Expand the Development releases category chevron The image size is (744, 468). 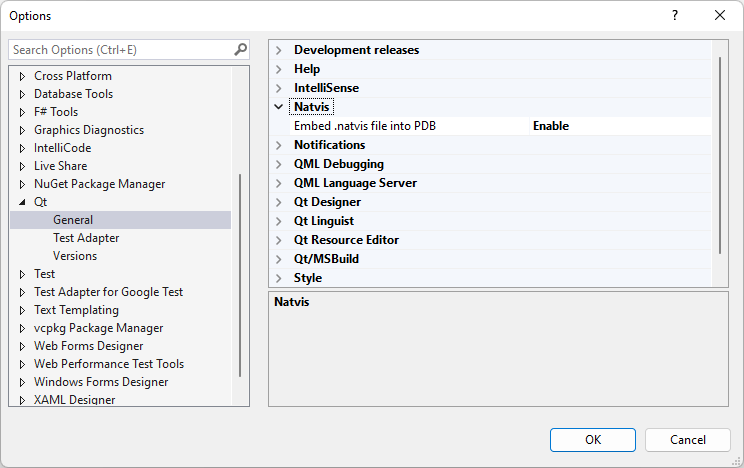pos(279,50)
